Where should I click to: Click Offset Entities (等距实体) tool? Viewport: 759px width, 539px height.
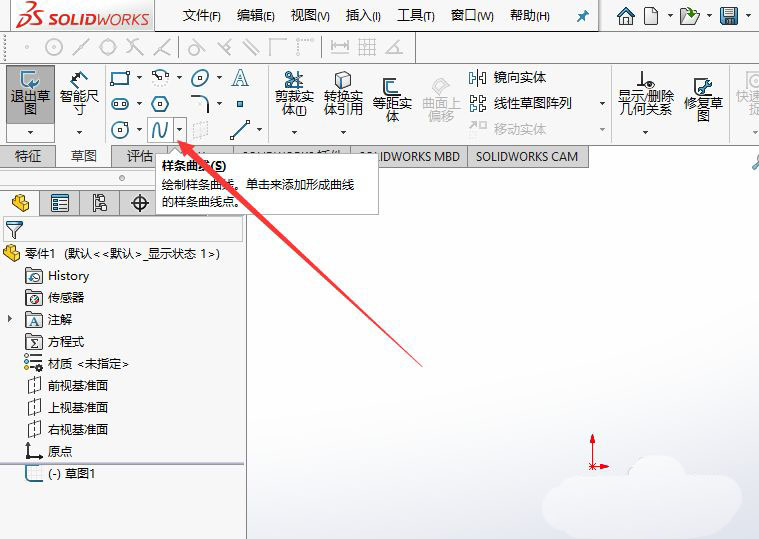point(392,100)
